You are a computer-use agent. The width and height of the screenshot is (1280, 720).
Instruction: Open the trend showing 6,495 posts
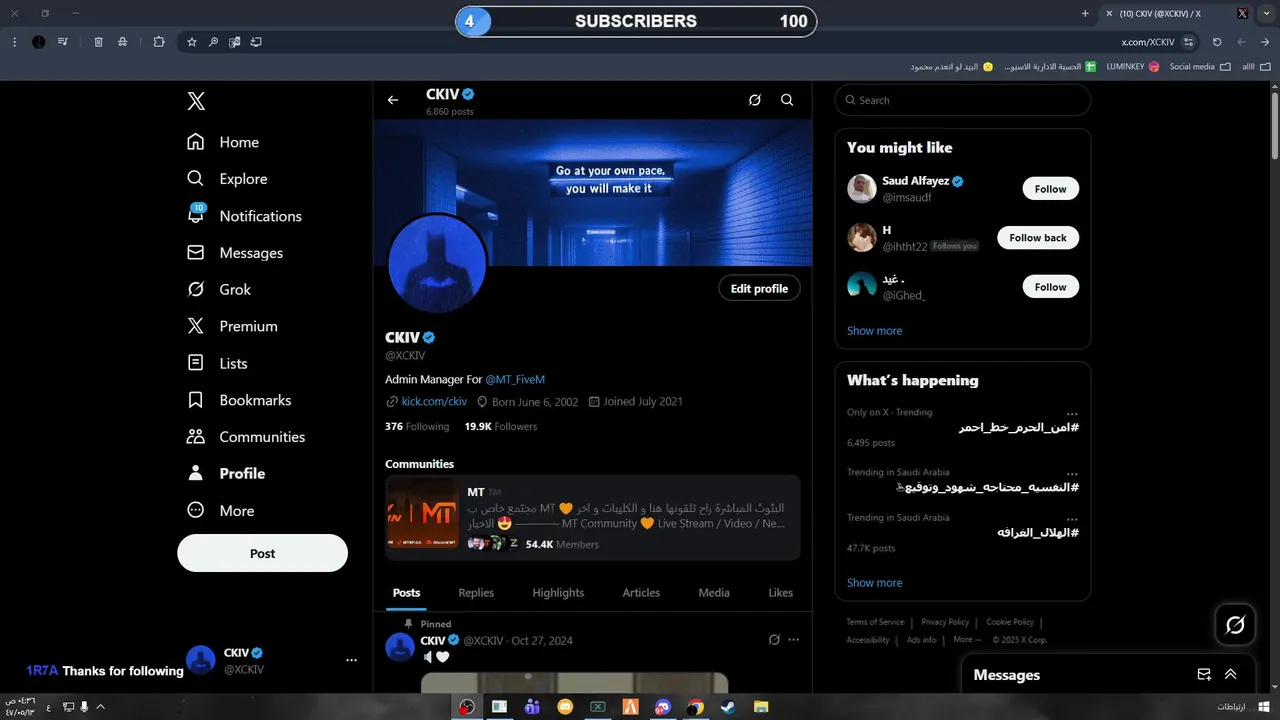pyautogui.click(x=963, y=427)
